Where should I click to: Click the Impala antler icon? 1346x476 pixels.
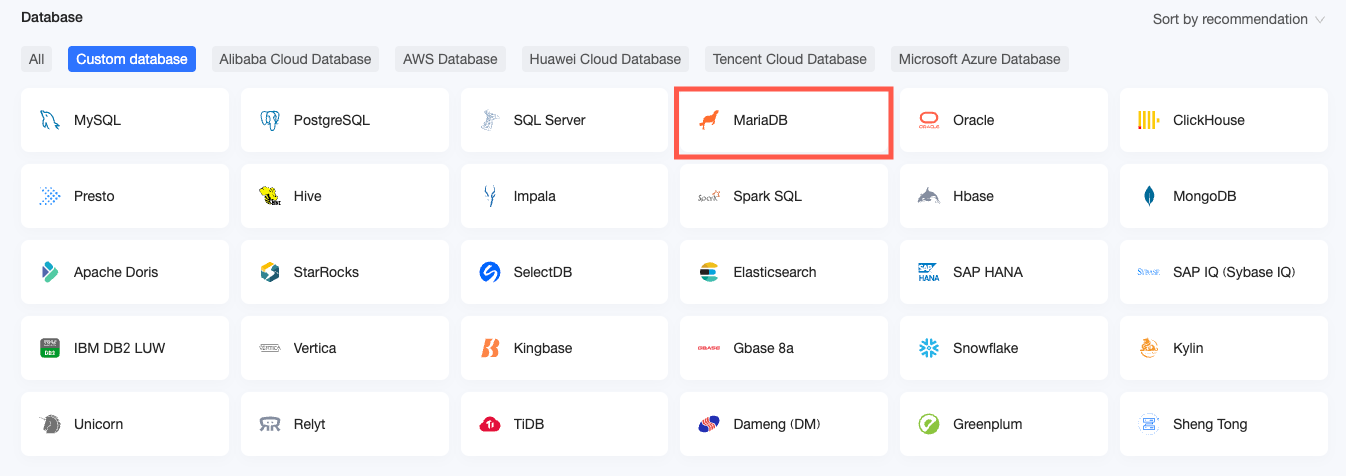(x=489, y=196)
